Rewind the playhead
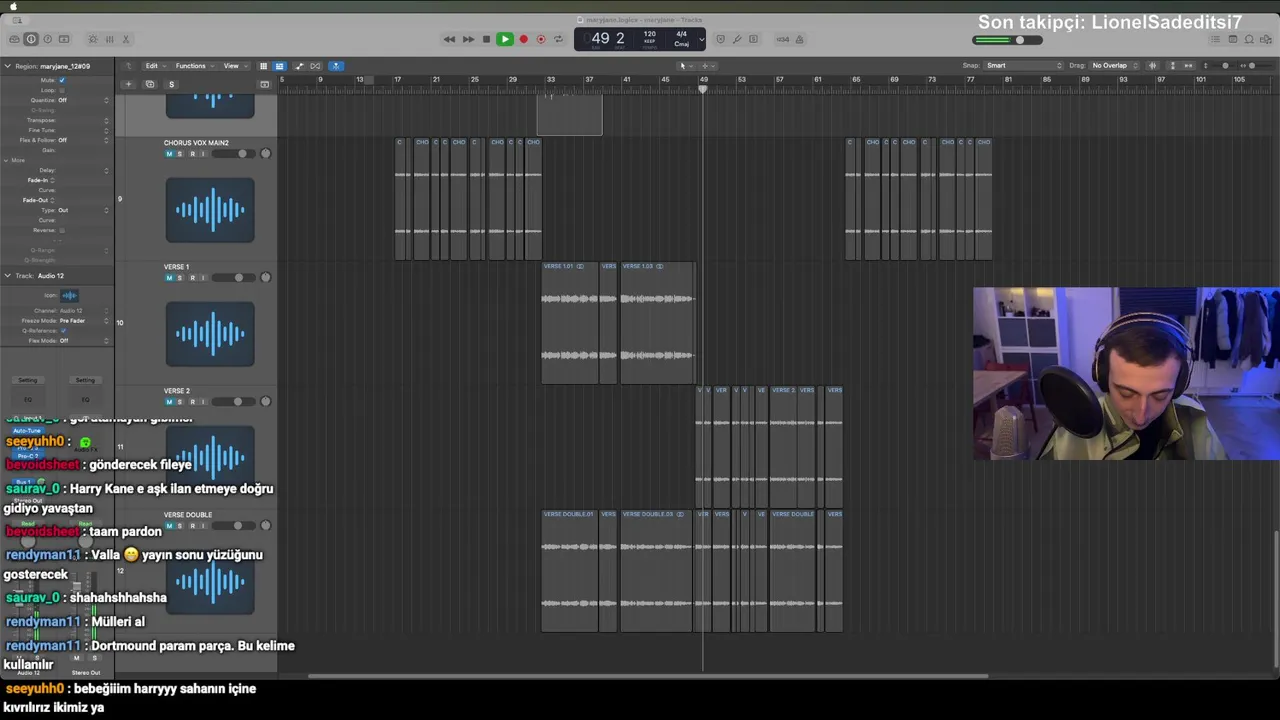This screenshot has height=720, width=1280. 450,39
